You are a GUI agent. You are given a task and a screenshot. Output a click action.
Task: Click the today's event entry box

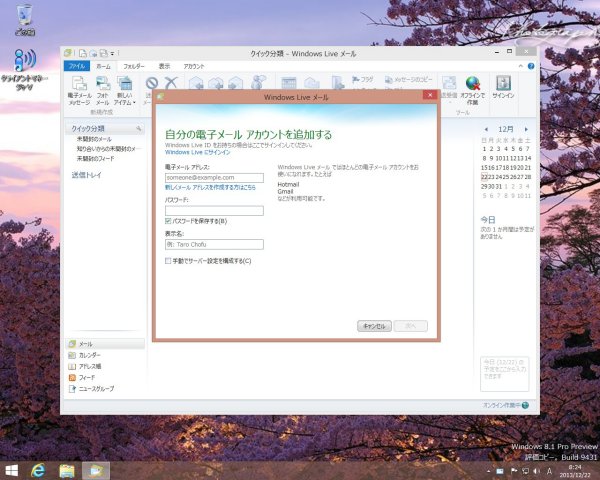(x=505, y=374)
